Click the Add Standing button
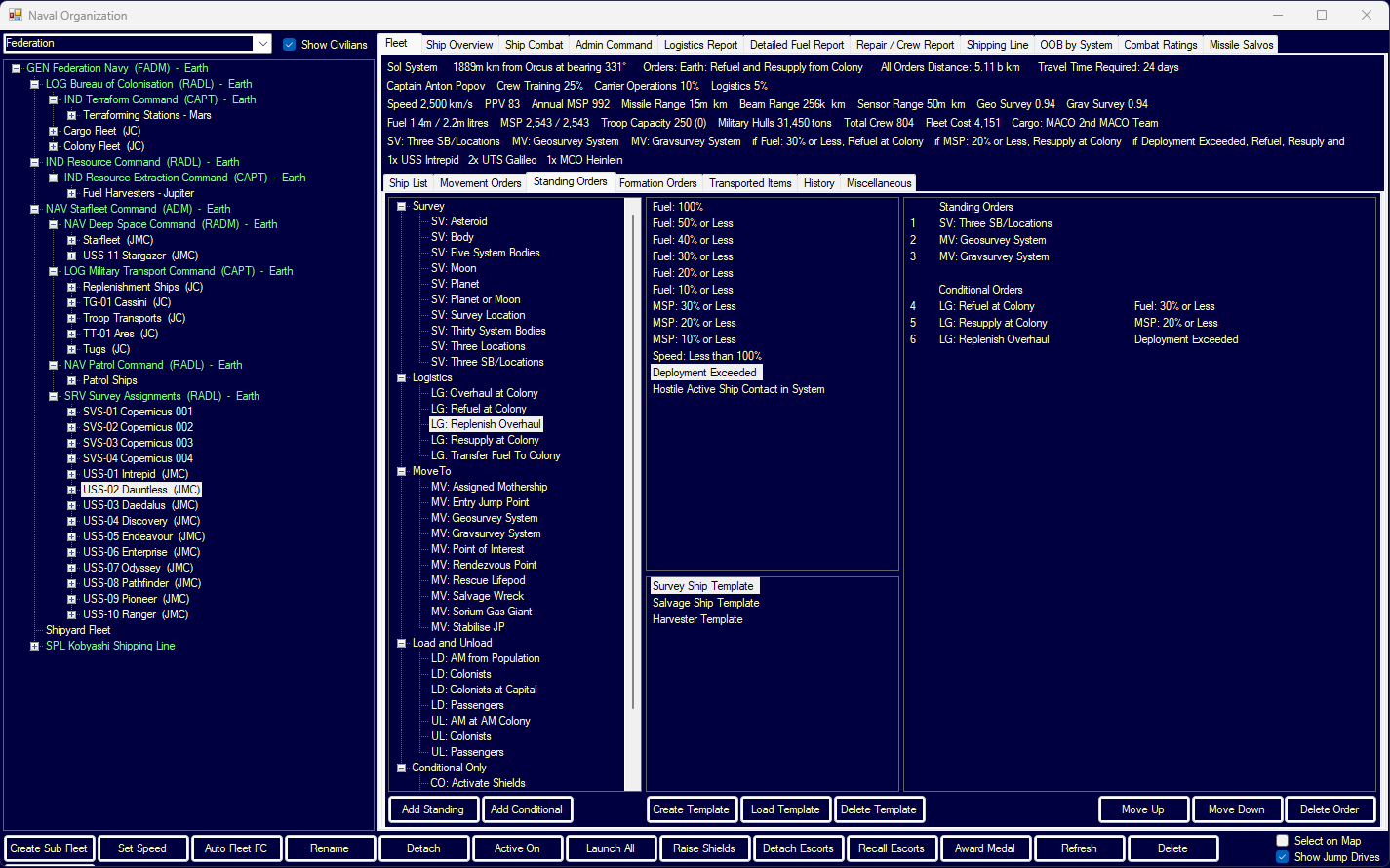1390x868 pixels. tap(433, 809)
